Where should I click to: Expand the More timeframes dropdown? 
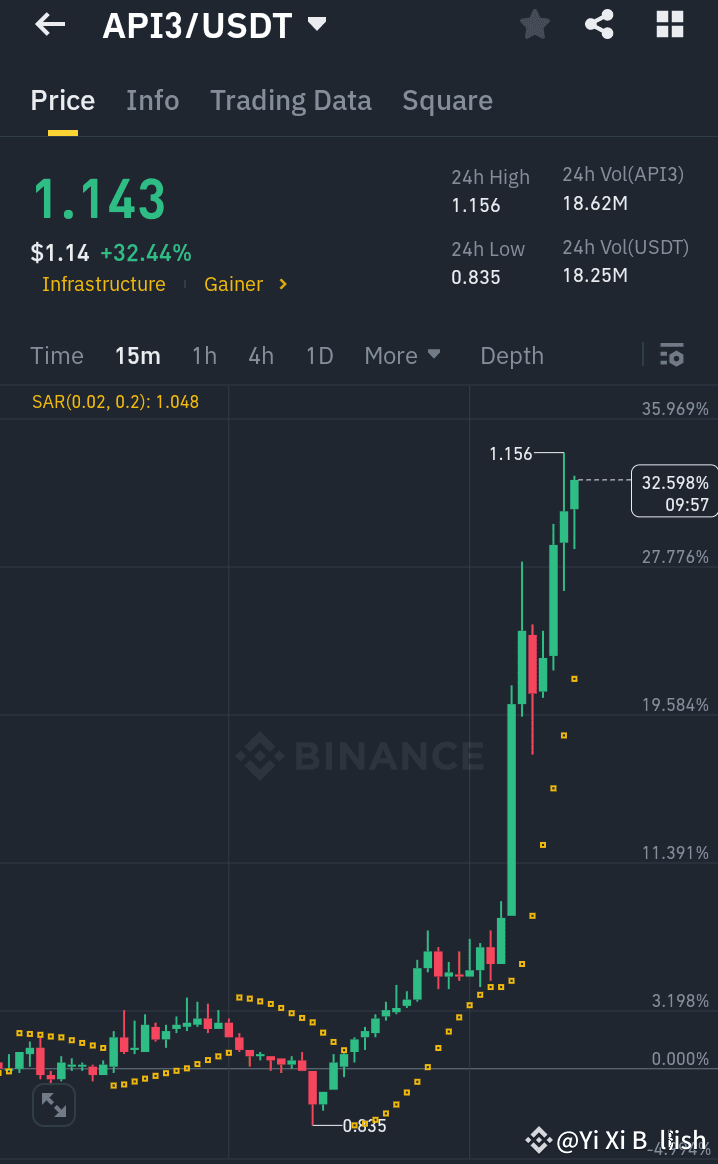(x=403, y=355)
